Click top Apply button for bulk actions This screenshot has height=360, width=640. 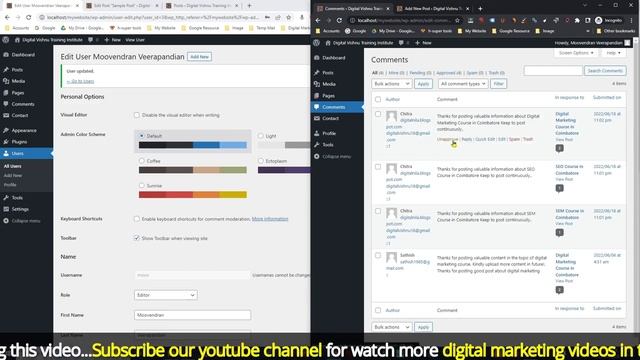click(x=423, y=84)
